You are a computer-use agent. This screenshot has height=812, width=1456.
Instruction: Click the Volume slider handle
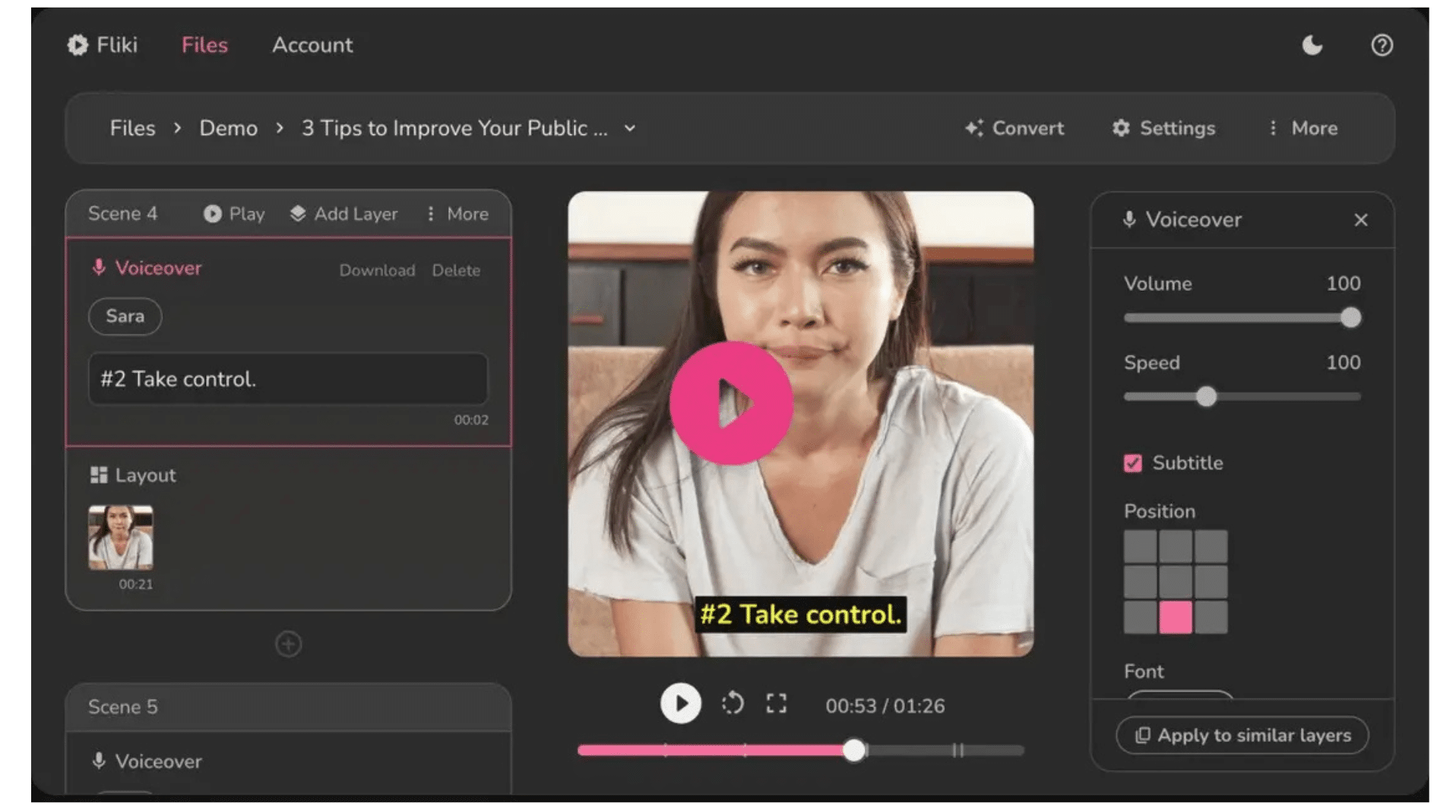pyautogui.click(x=1350, y=318)
